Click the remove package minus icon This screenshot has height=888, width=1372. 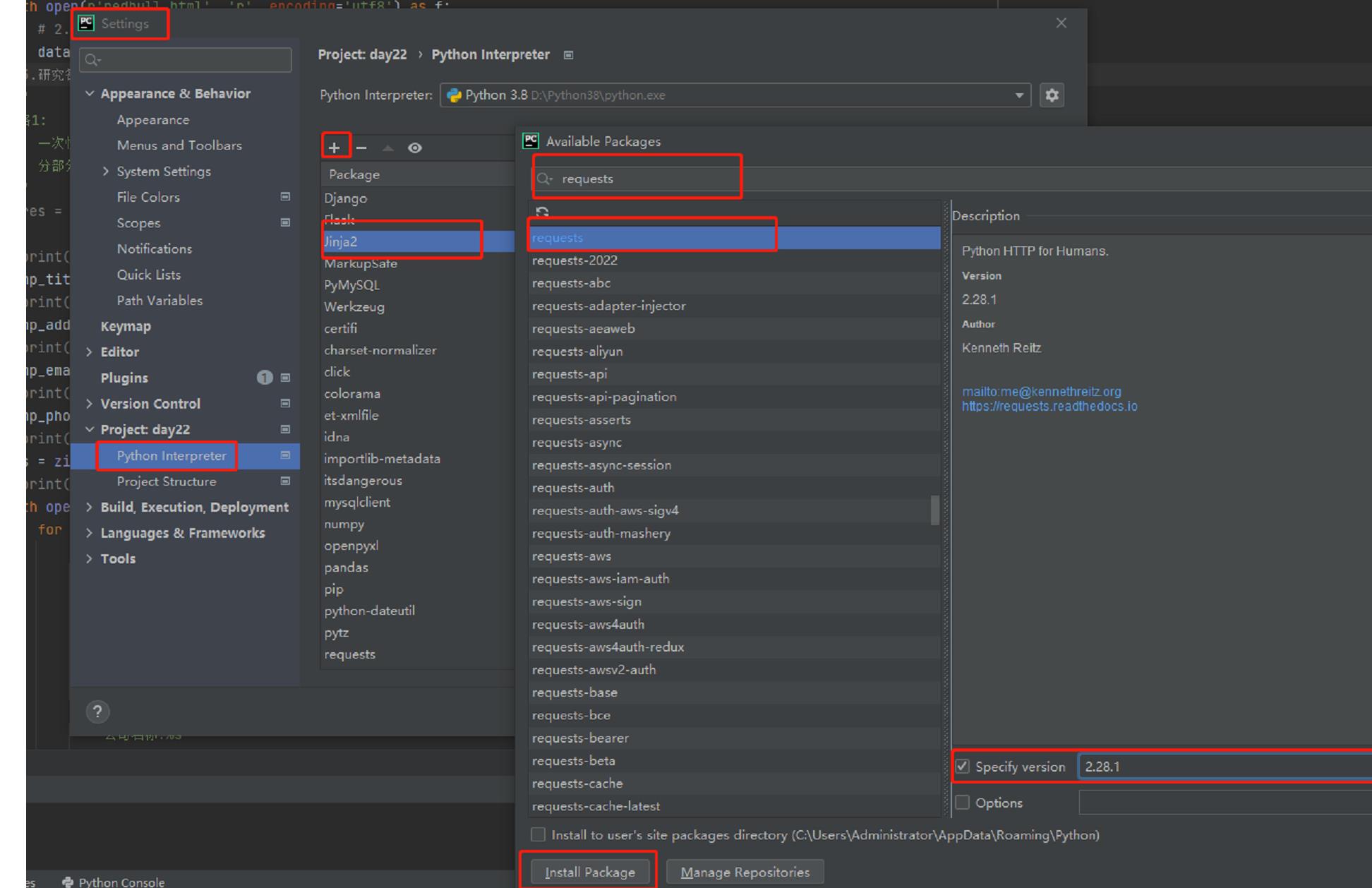click(361, 148)
